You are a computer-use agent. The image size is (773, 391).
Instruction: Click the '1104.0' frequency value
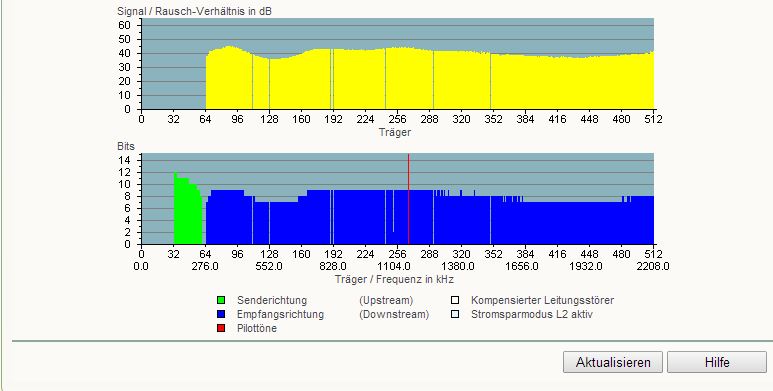pyautogui.click(x=394, y=266)
